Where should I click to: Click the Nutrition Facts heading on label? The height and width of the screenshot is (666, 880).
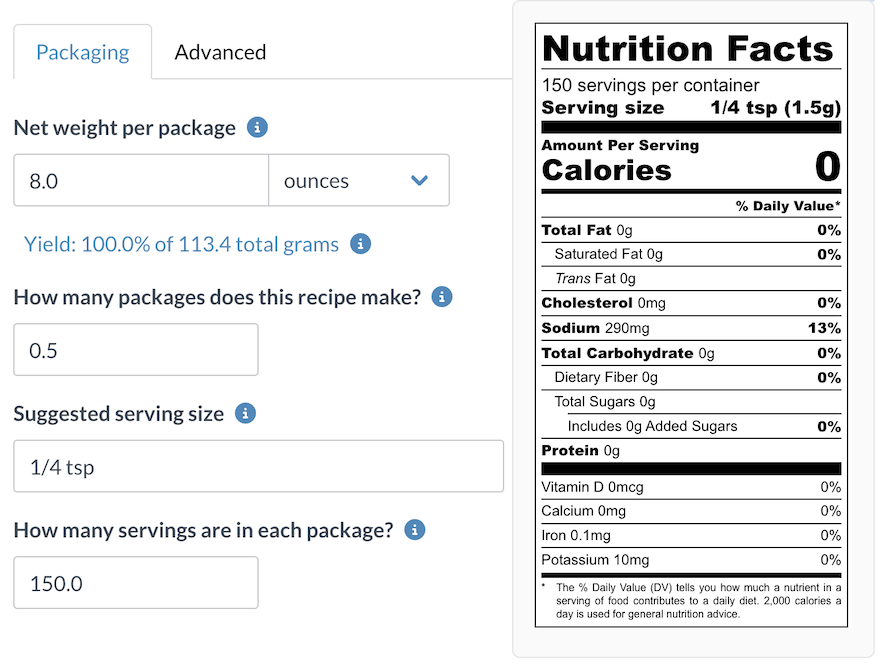[x=688, y=48]
